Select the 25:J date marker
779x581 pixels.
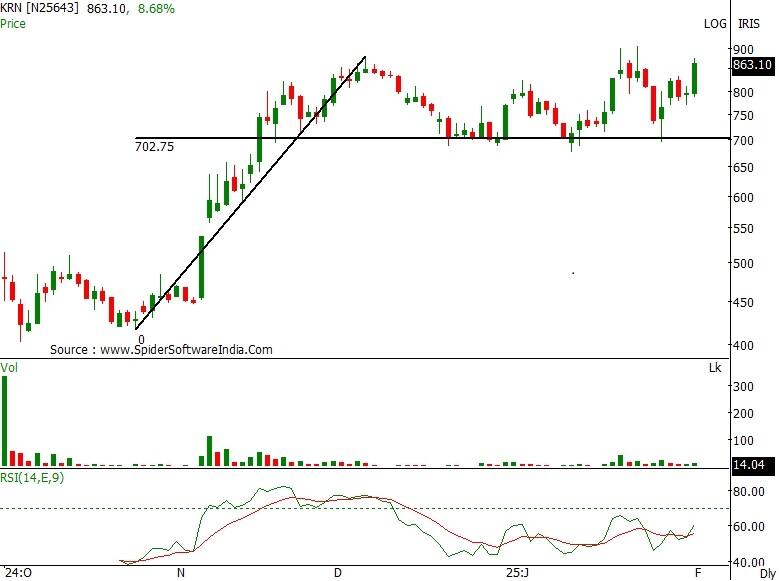coord(516,573)
